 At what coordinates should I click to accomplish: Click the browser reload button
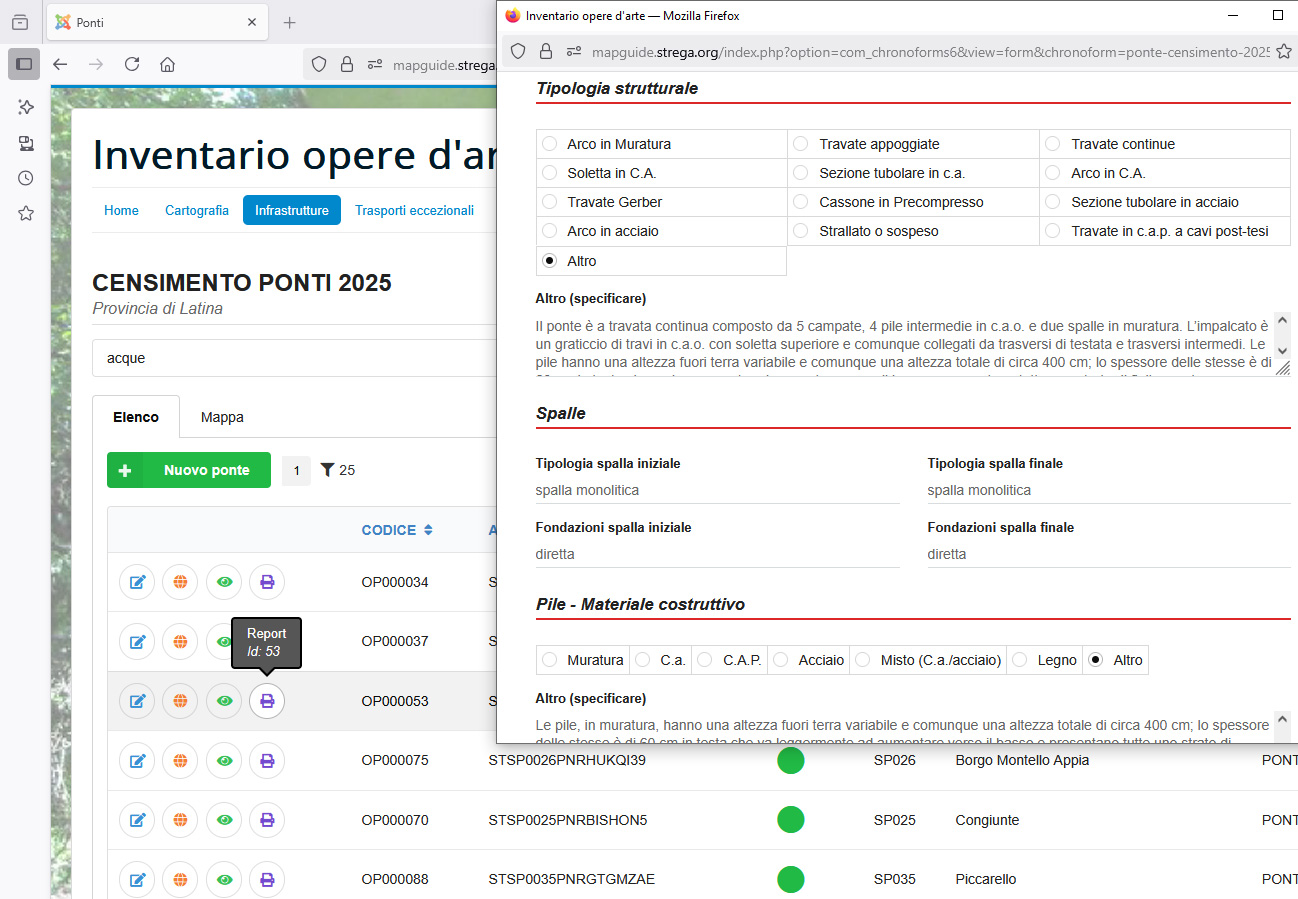(131, 64)
